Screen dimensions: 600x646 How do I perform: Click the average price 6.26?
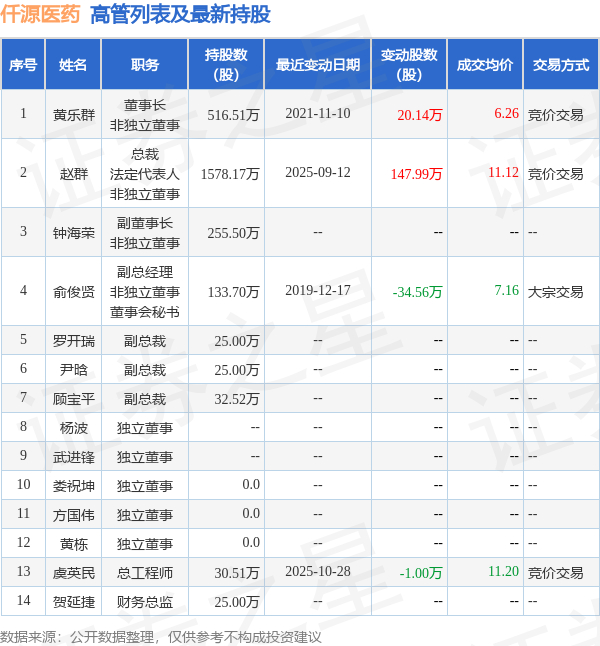(506, 113)
